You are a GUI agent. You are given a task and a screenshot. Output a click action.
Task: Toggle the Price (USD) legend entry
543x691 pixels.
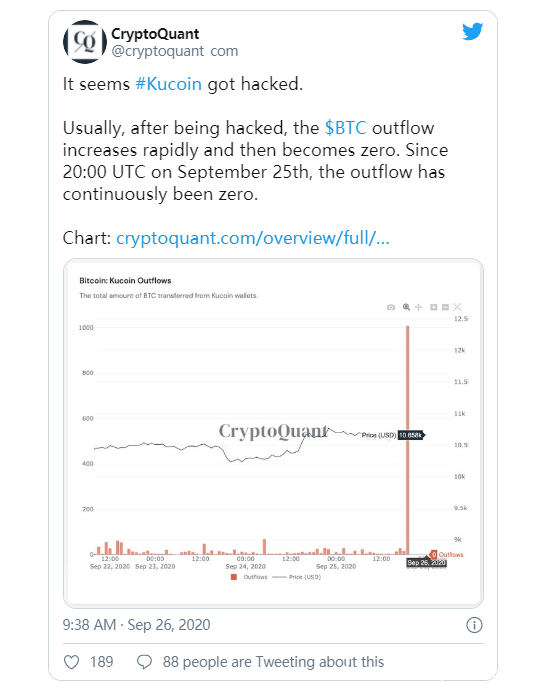[297, 577]
